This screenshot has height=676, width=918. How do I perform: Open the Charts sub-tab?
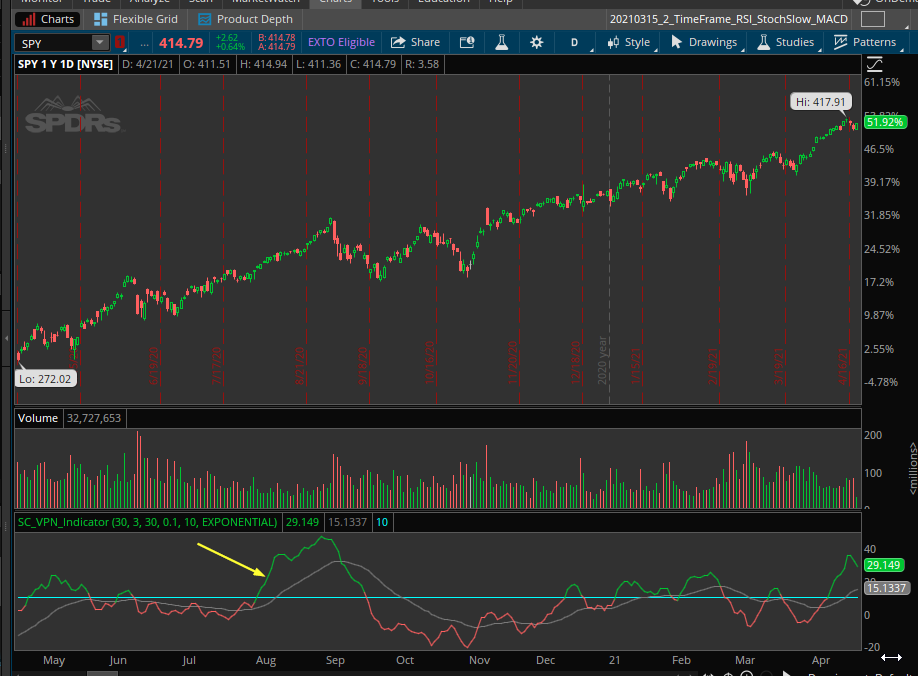pos(48,19)
